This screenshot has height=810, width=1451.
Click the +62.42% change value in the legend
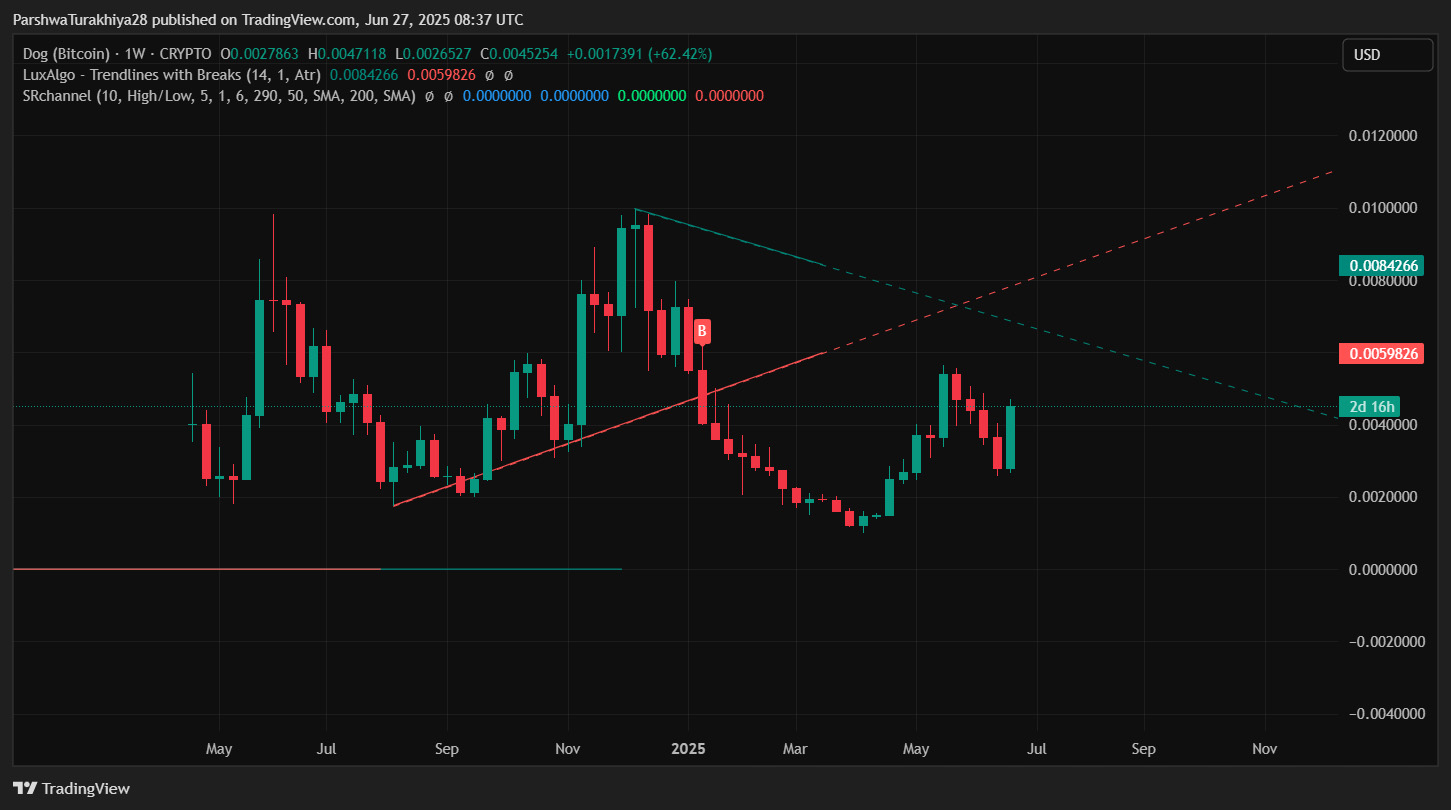680,53
